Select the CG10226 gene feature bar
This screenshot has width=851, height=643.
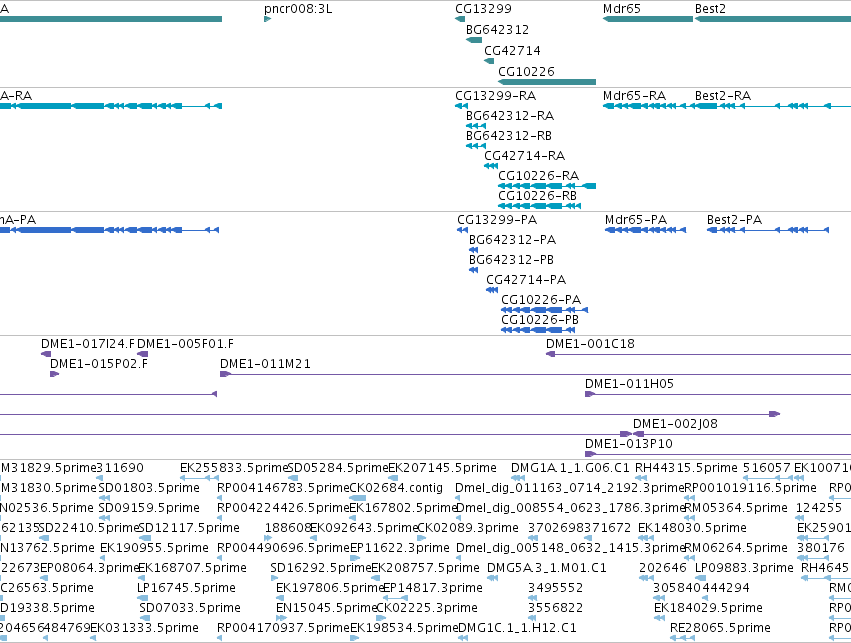click(547, 82)
